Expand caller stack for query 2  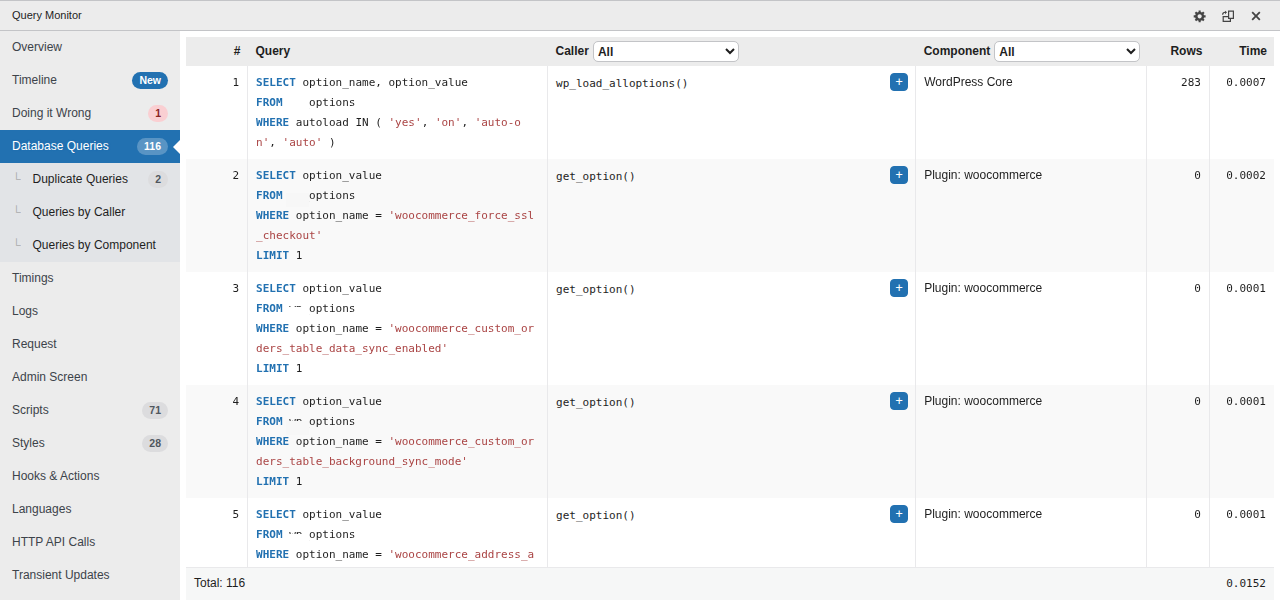[x=898, y=175]
